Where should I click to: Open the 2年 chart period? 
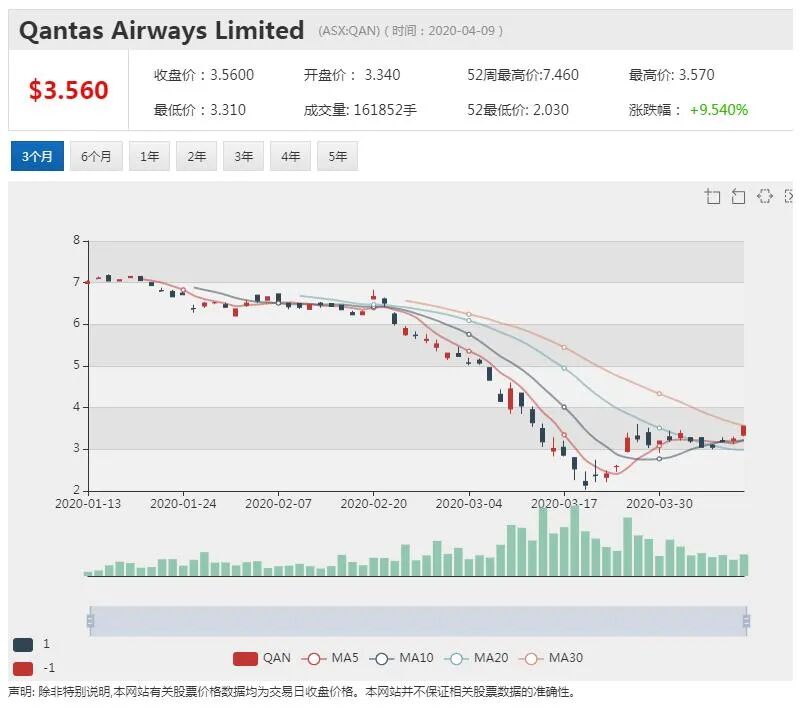[196, 156]
